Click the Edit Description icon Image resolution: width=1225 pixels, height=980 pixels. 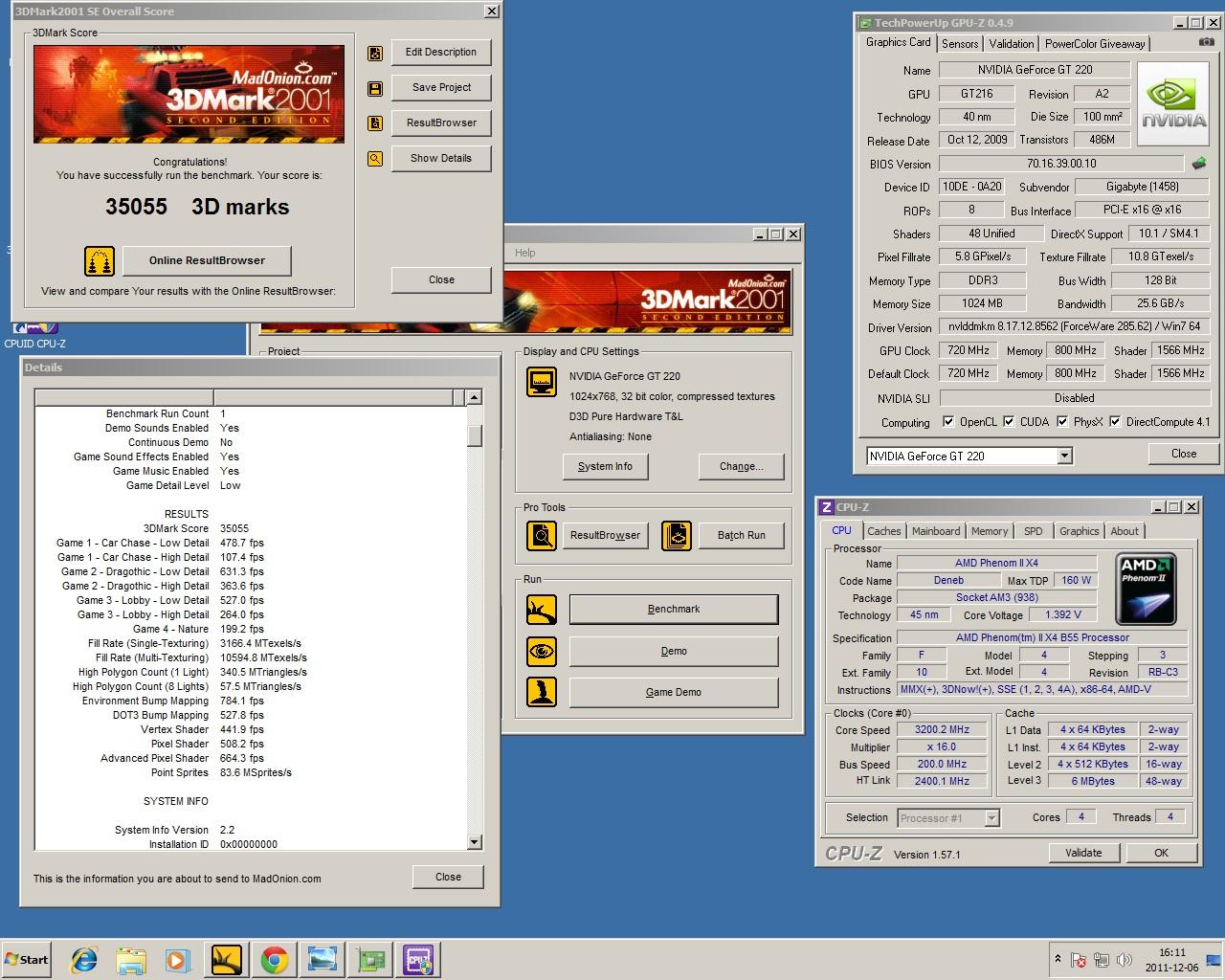pos(375,53)
